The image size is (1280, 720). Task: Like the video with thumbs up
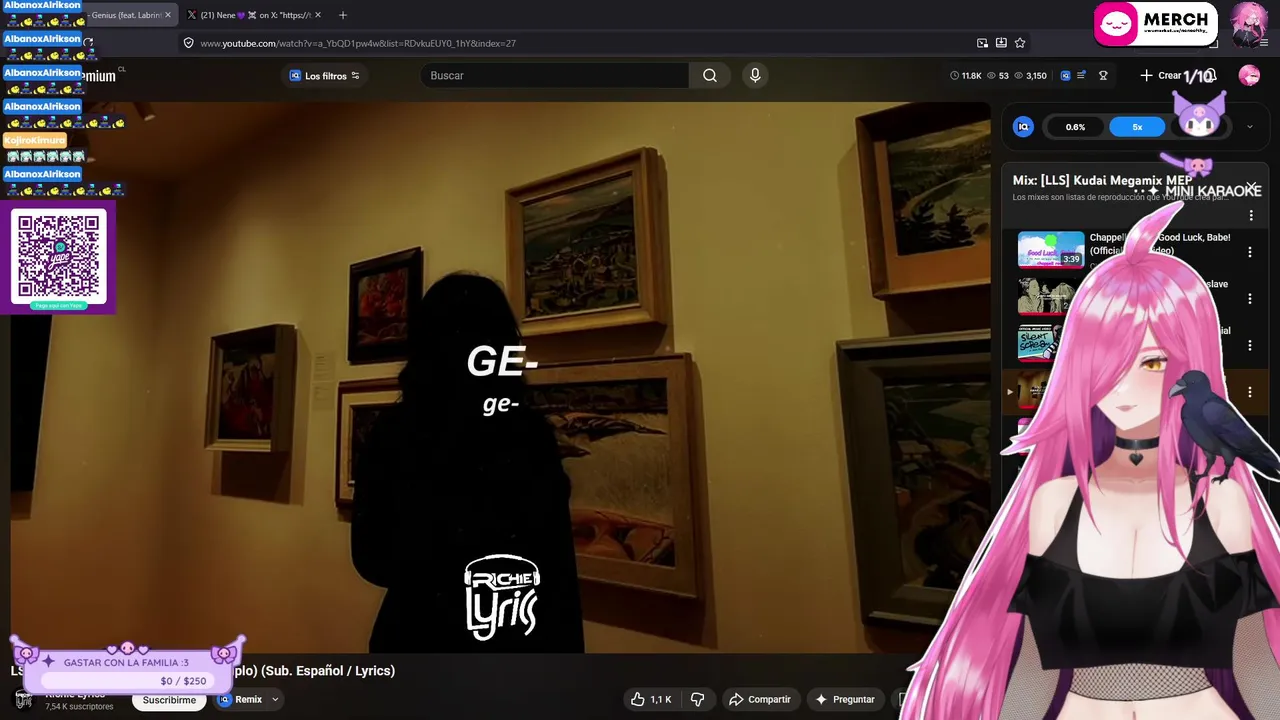pos(651,699)
